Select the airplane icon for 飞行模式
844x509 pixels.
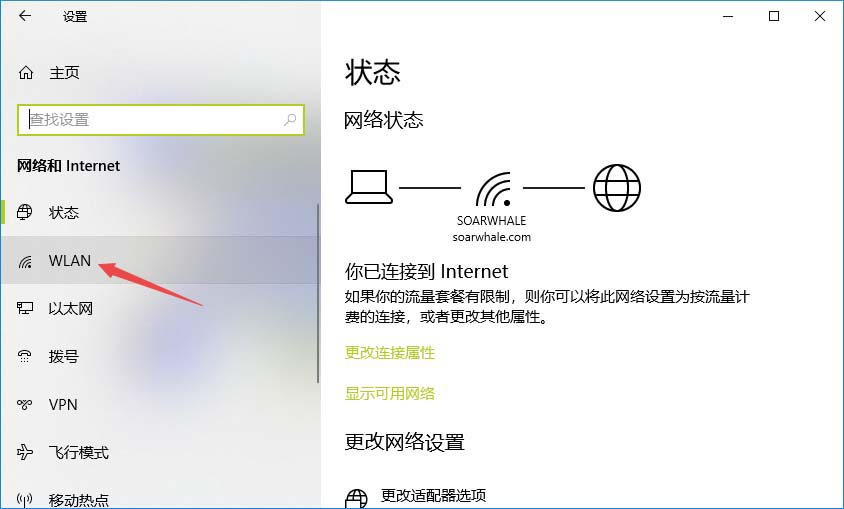click(25, 451)
